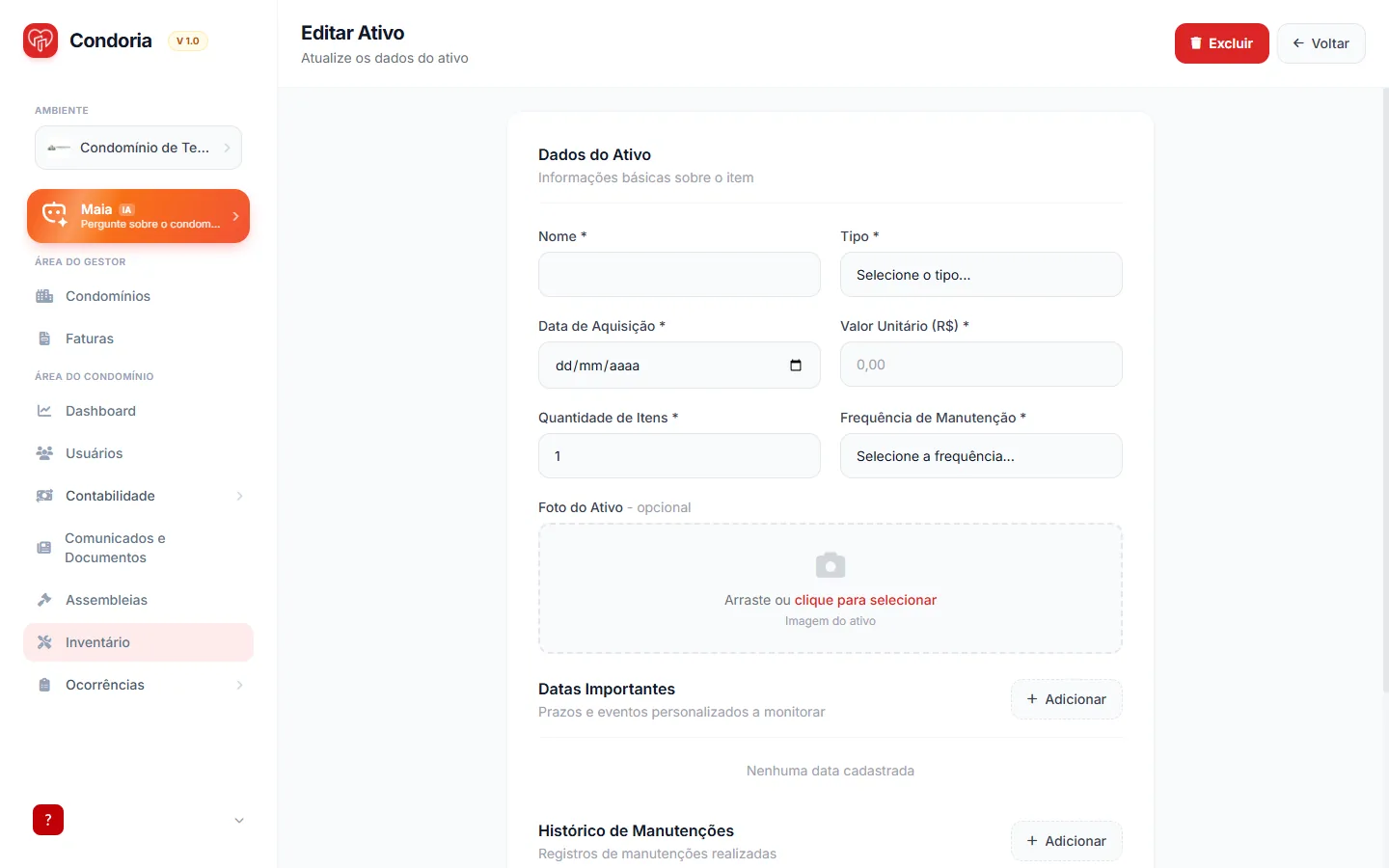Click the Usuários people icon
Image resolution: width=1389 pixels, height=868 pixels.
tap(44, 453)
